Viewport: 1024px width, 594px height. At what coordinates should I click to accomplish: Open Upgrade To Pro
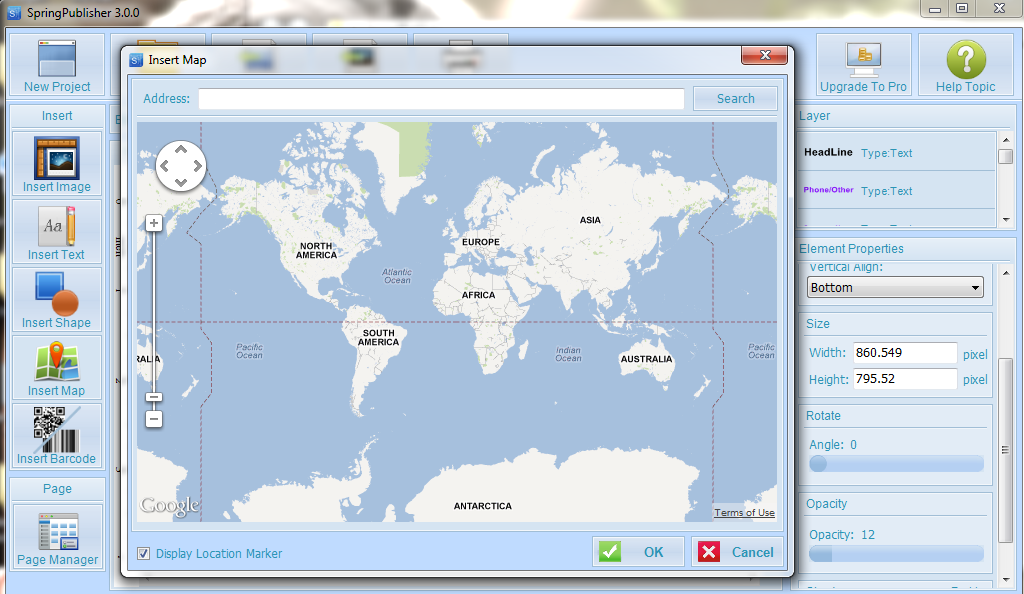point(863,66)
